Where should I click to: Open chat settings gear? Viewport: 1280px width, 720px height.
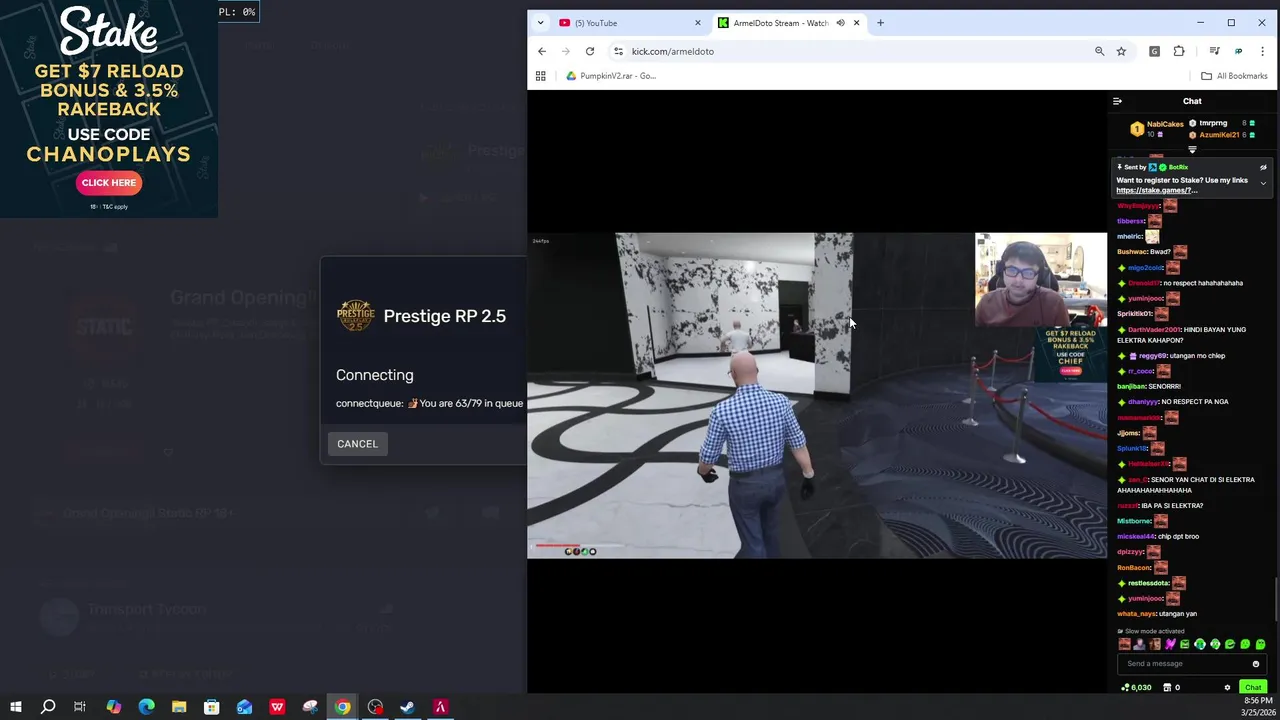pyautogui.click(x=1227, y=688)
